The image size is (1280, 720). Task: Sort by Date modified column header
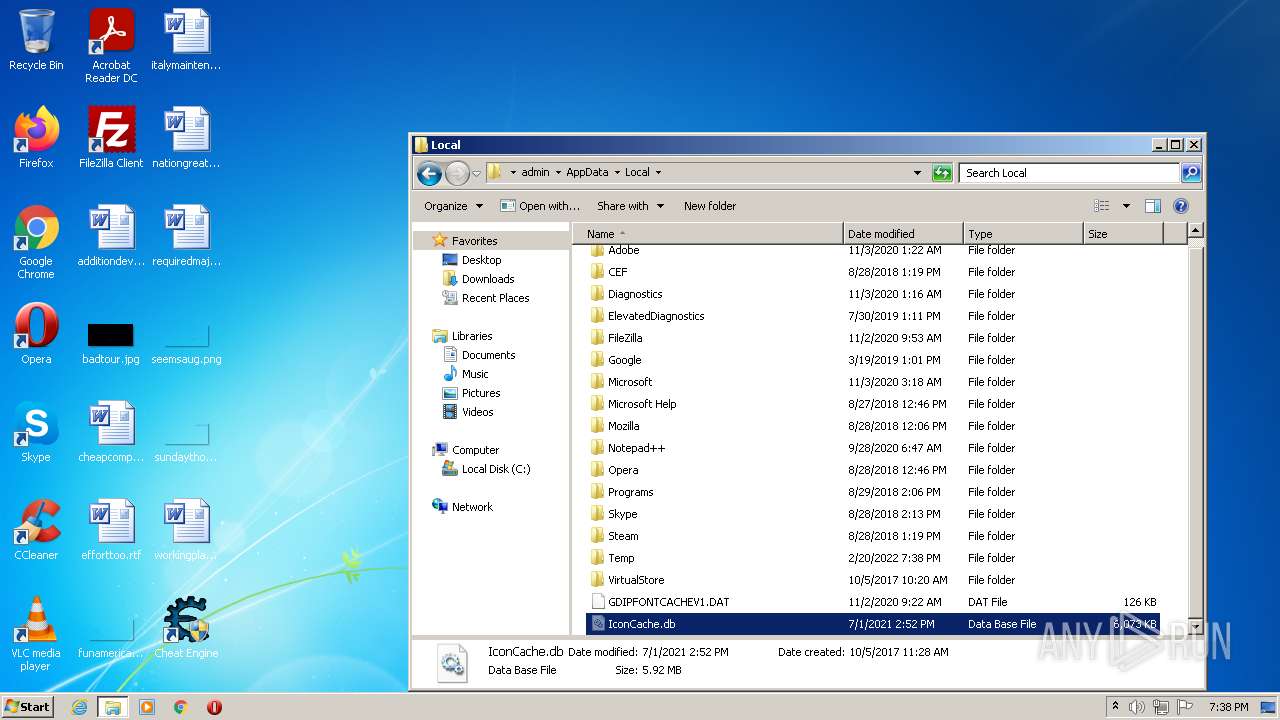coord(903,234)
